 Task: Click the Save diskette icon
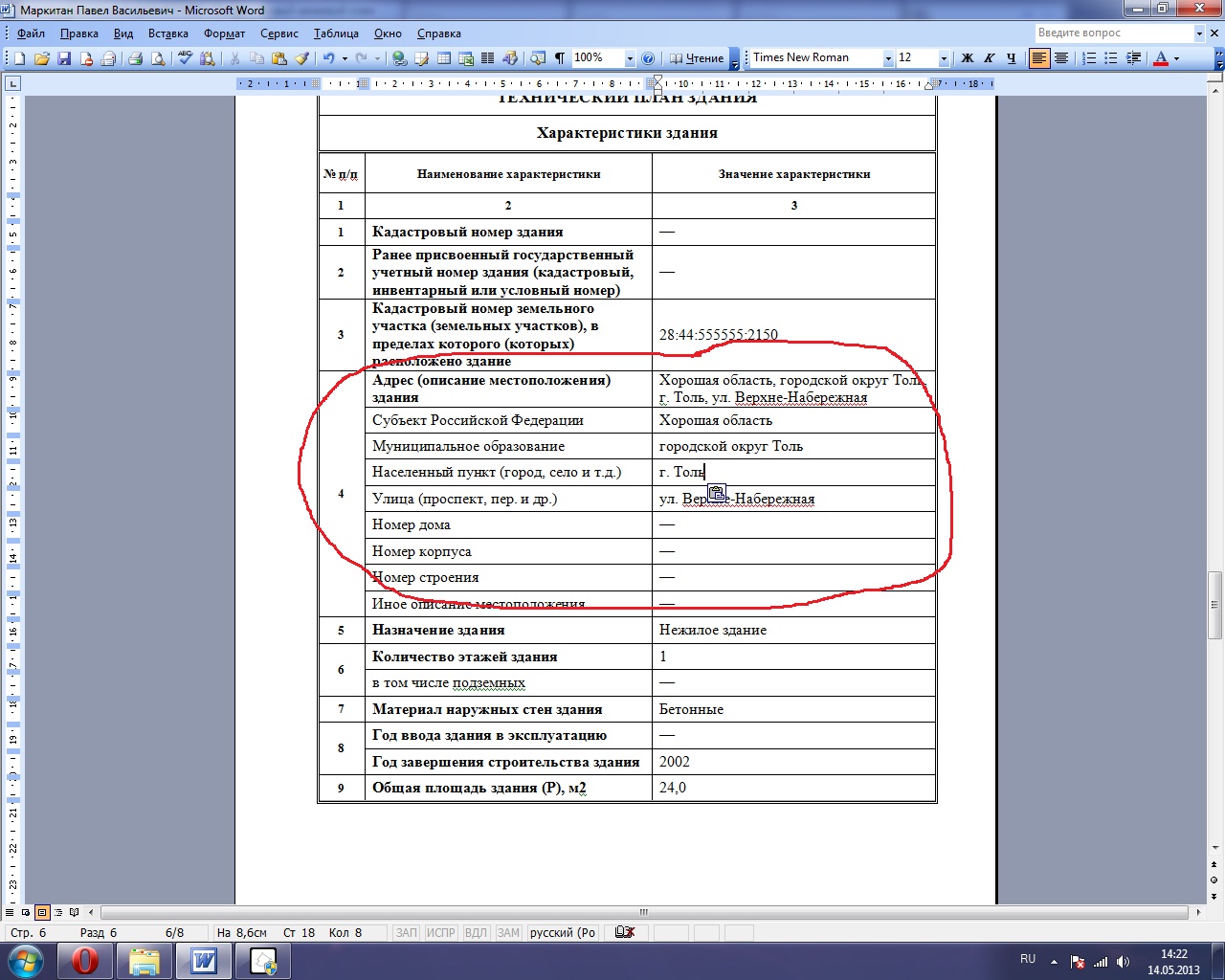pos(64,58)
